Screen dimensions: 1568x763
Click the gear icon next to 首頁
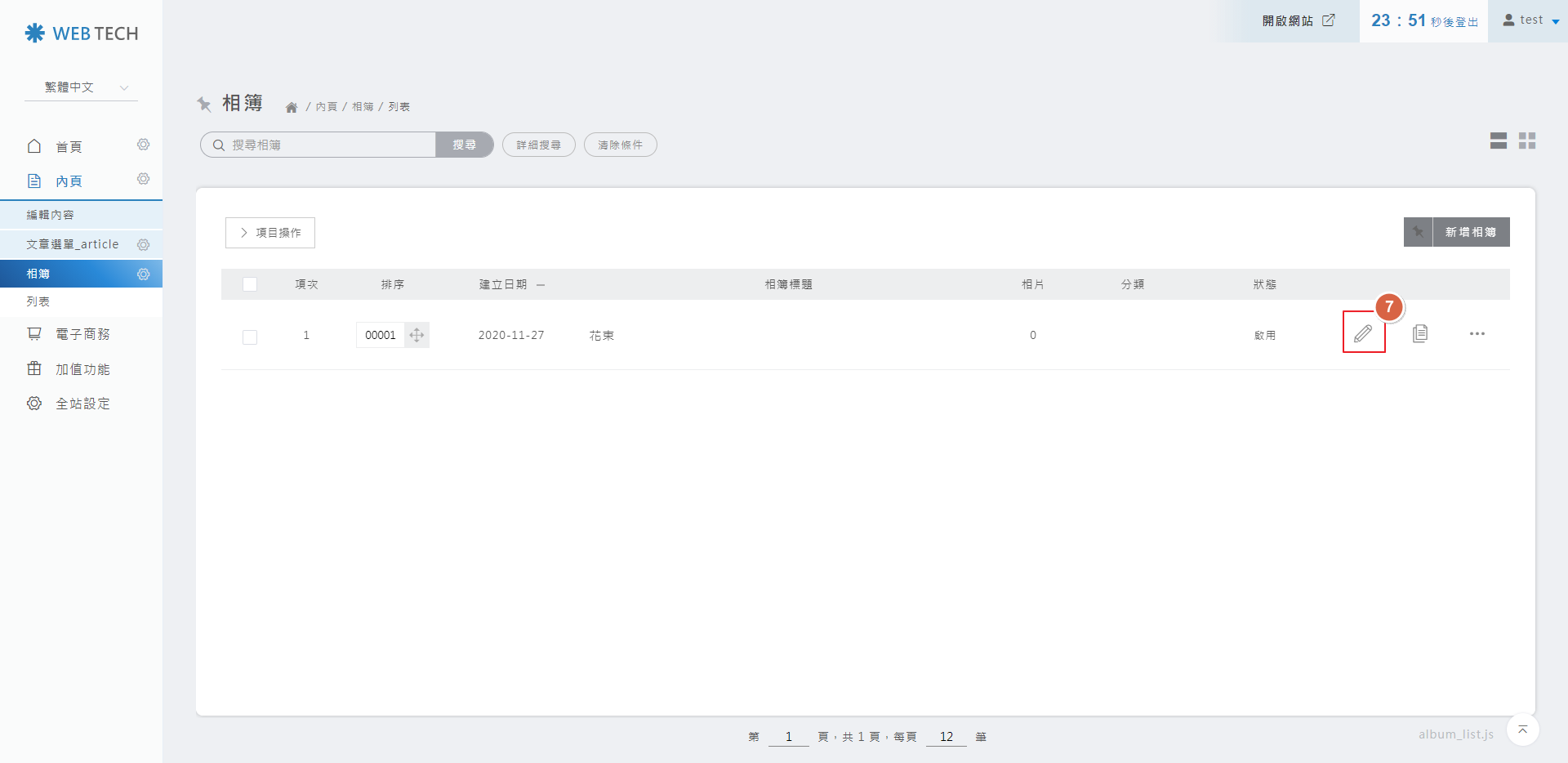(x=144, y=145)
